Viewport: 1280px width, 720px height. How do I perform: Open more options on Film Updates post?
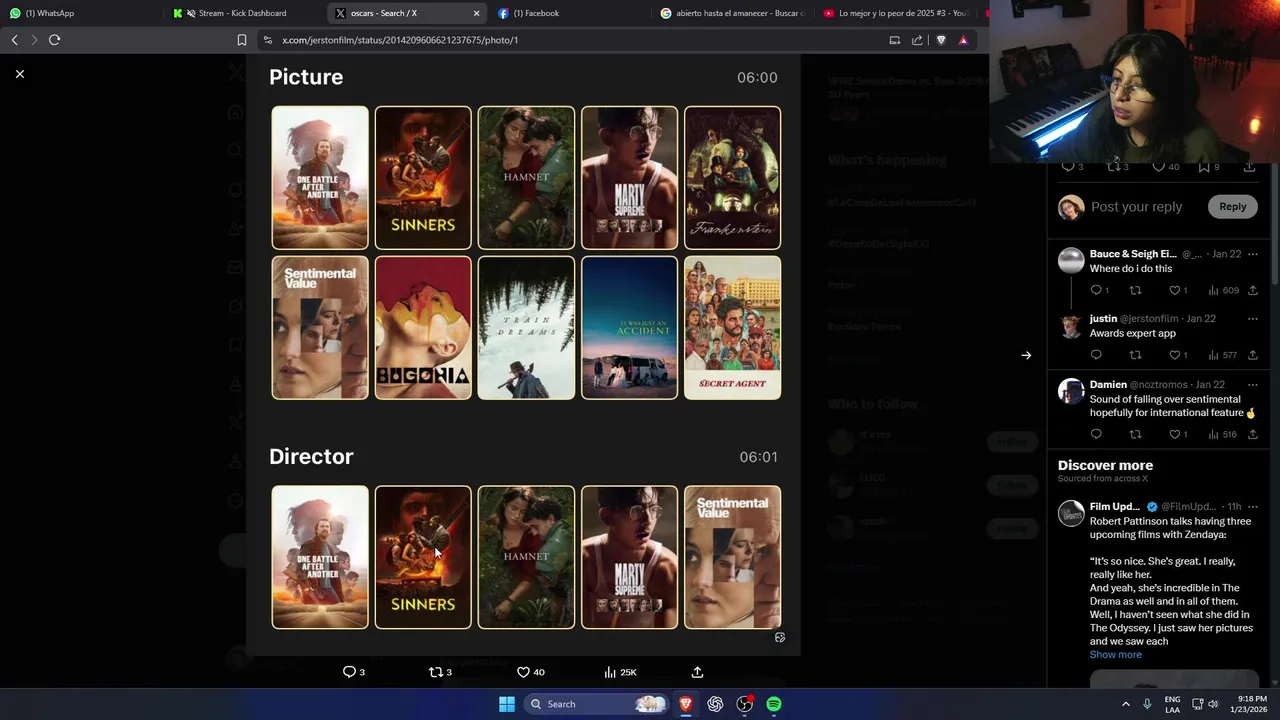coord(1252,507)
